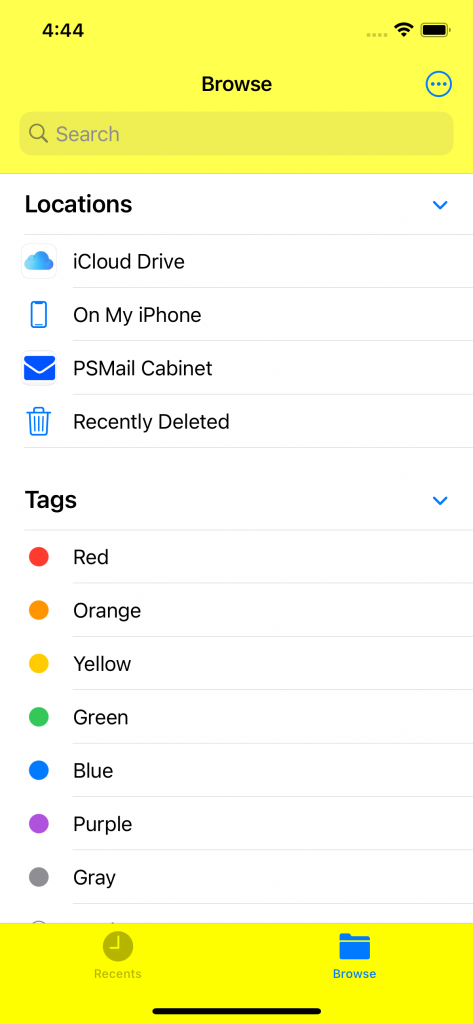
Task: Choose the Gray tag
Action: (x=248, y=878)
